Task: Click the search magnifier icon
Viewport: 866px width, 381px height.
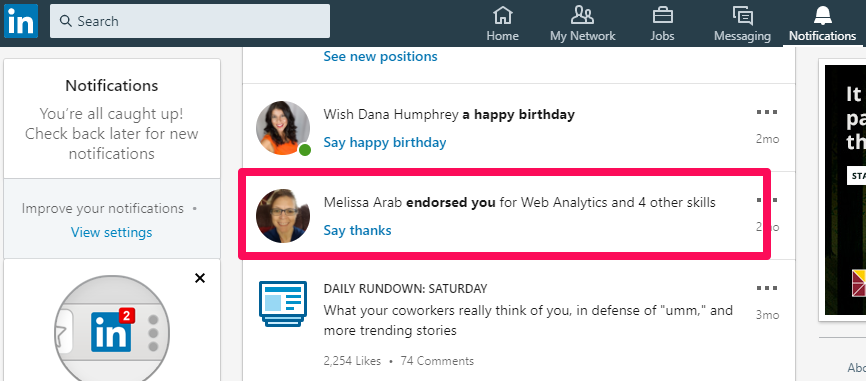Action: 66,21
